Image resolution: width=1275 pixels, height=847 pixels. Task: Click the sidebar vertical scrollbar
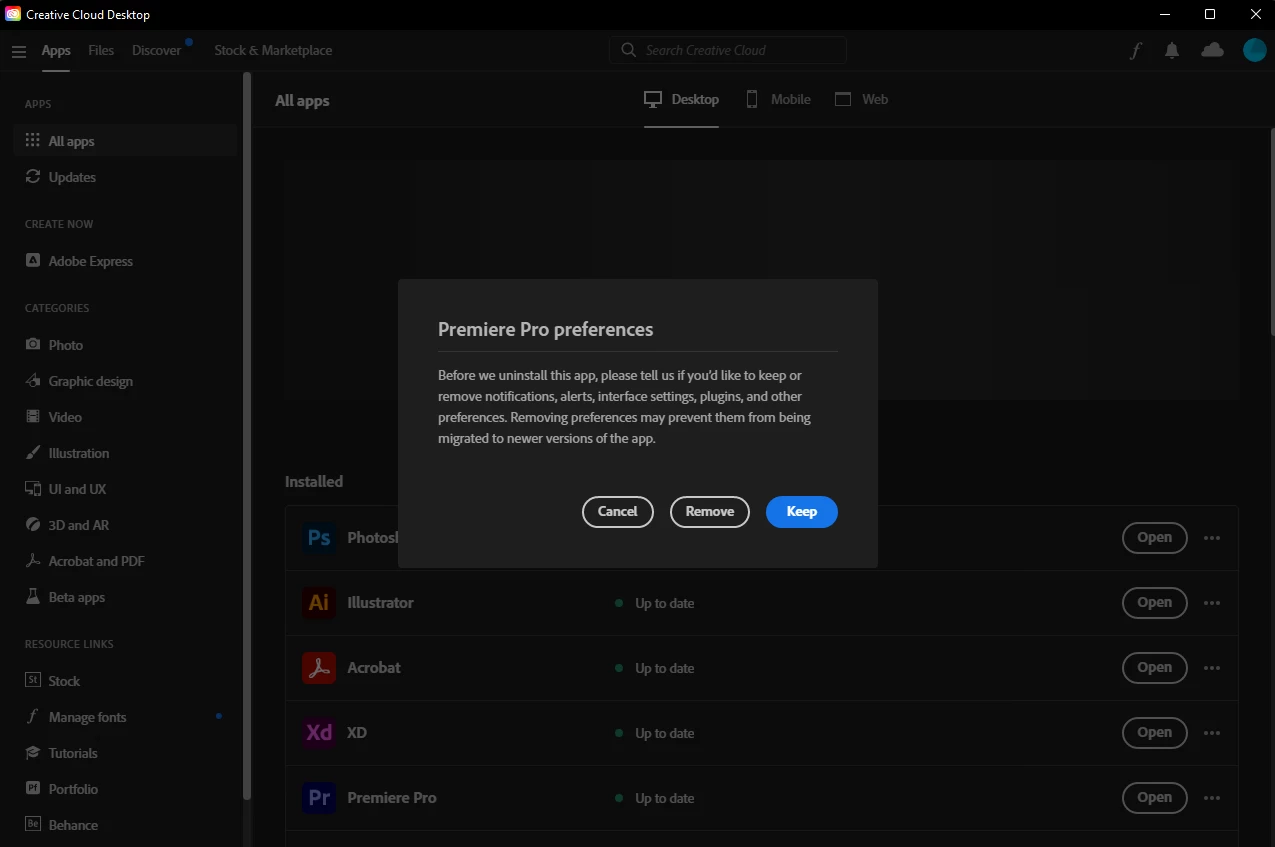click(247, 437)
